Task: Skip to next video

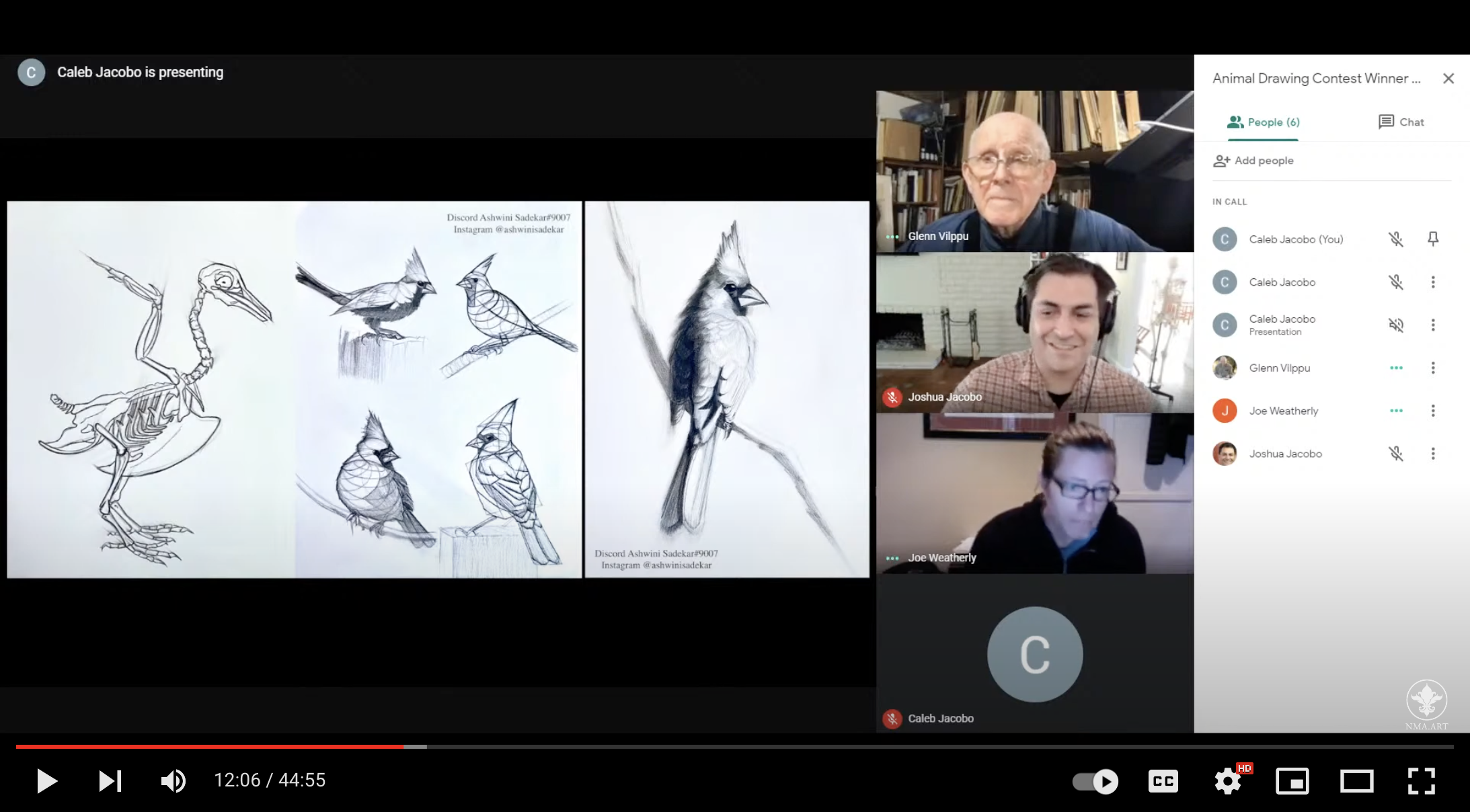Action: [x=110, y=780]
